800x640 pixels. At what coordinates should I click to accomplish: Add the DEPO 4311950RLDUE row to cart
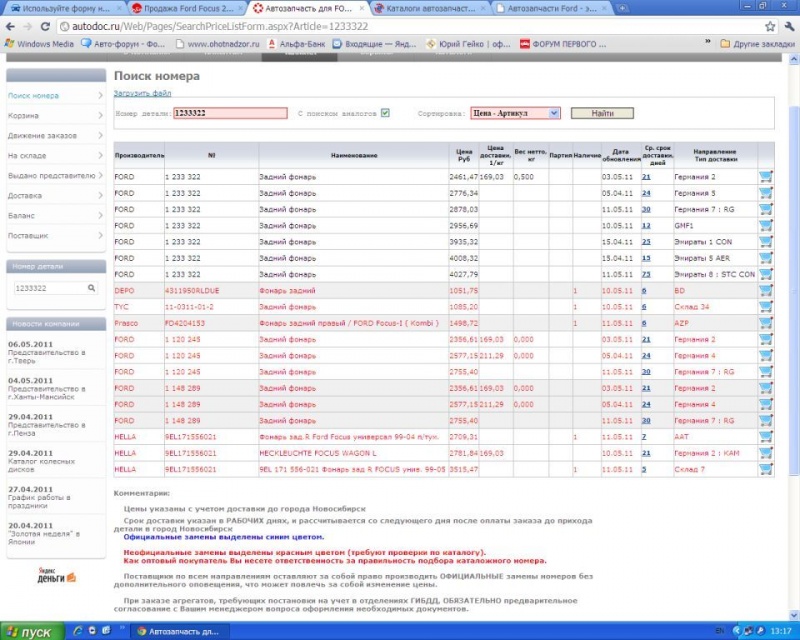(766, 290)
